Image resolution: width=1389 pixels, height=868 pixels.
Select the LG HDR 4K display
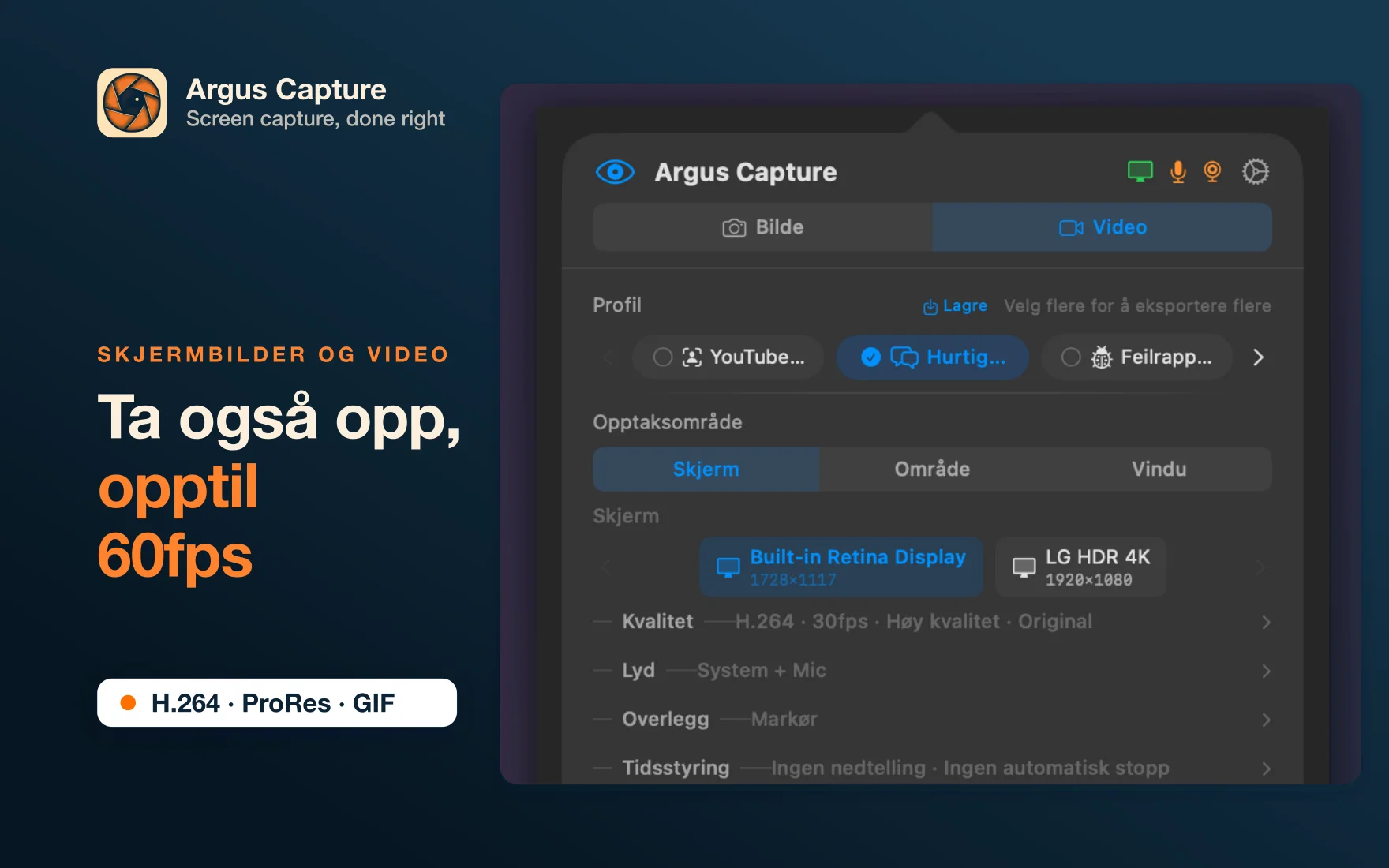tap(1080, 567)
